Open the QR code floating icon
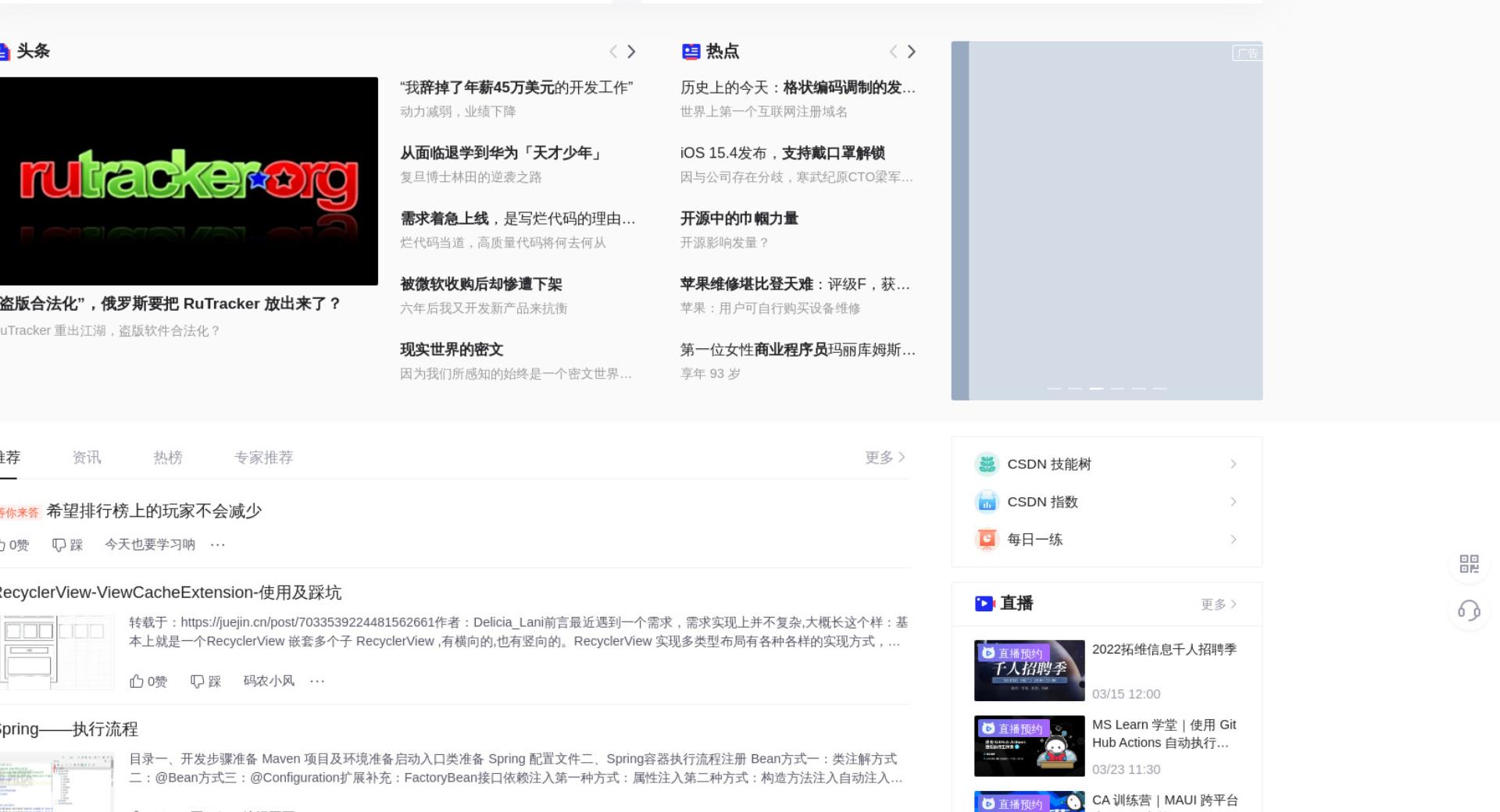Screen dimensions: 1500x812 pos(1469,564)
